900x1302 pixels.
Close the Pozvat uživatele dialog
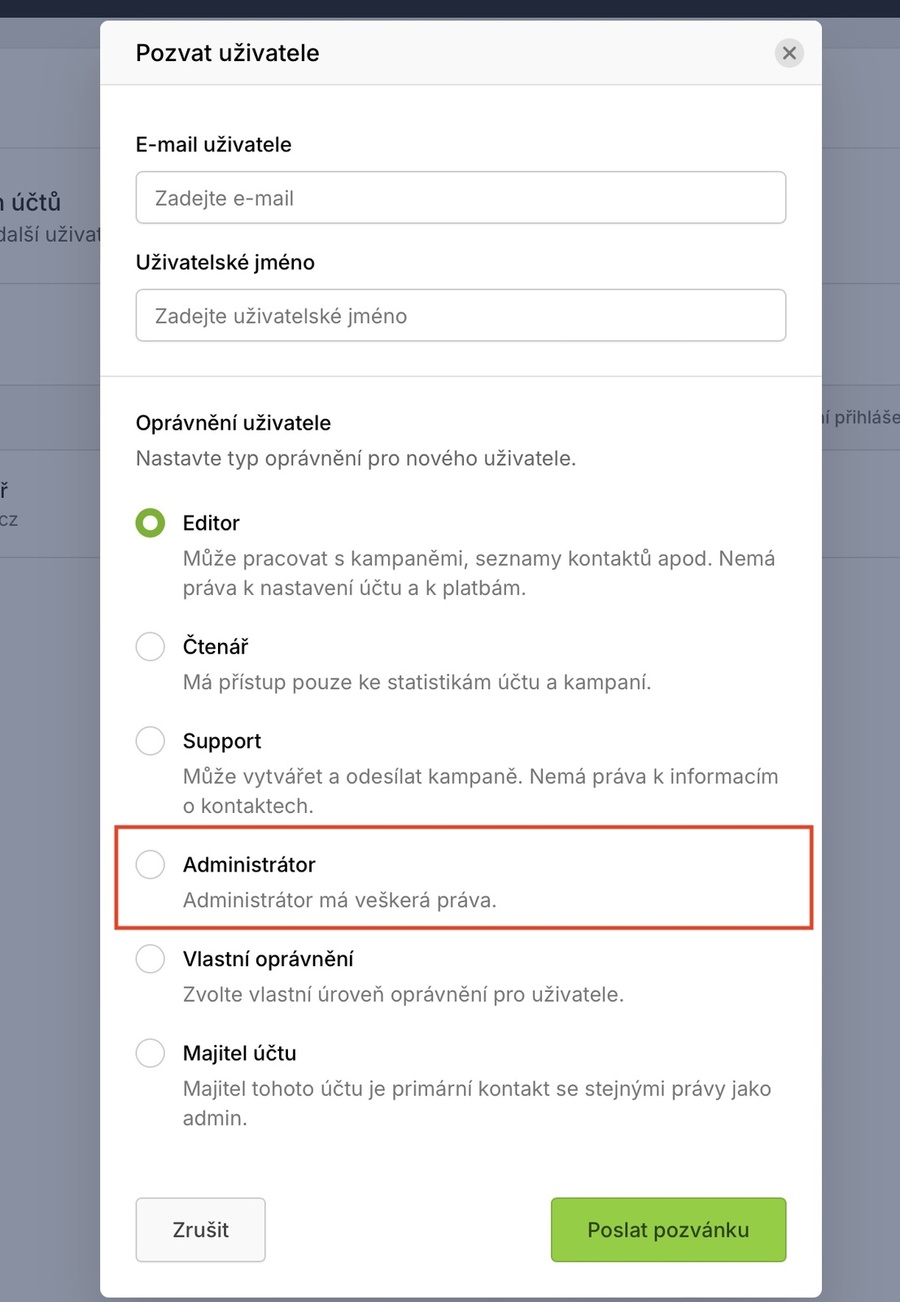coord(789,53)
